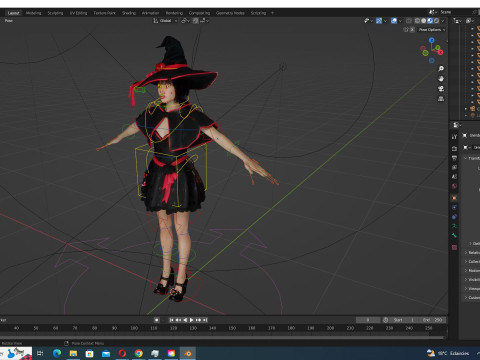
Task: Open the Shading workspace tab
Action: (x=129, y=13)
